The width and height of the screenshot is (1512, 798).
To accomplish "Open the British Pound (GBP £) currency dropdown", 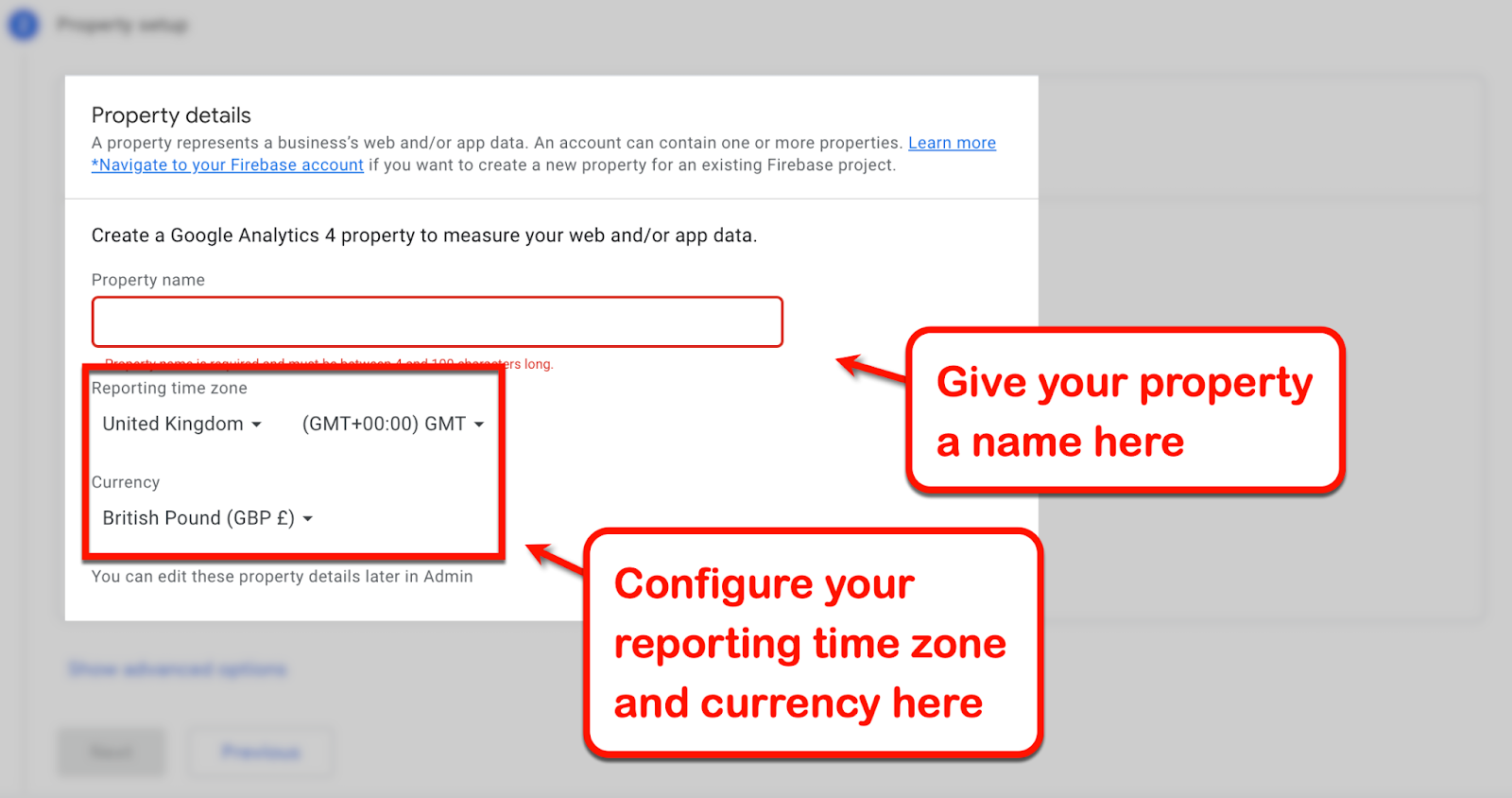I will (207, 518).
